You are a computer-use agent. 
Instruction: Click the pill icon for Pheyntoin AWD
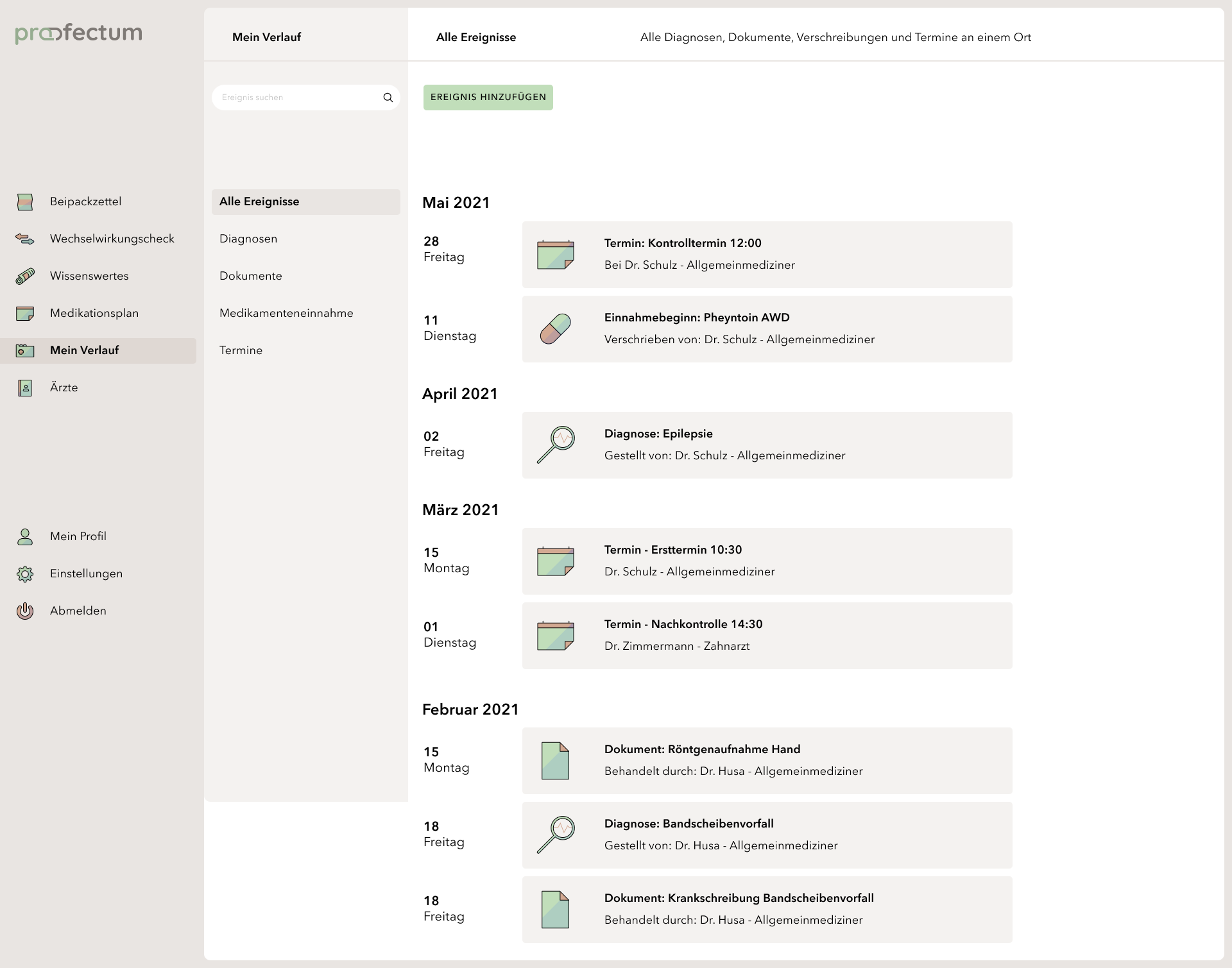coord(555,329)
